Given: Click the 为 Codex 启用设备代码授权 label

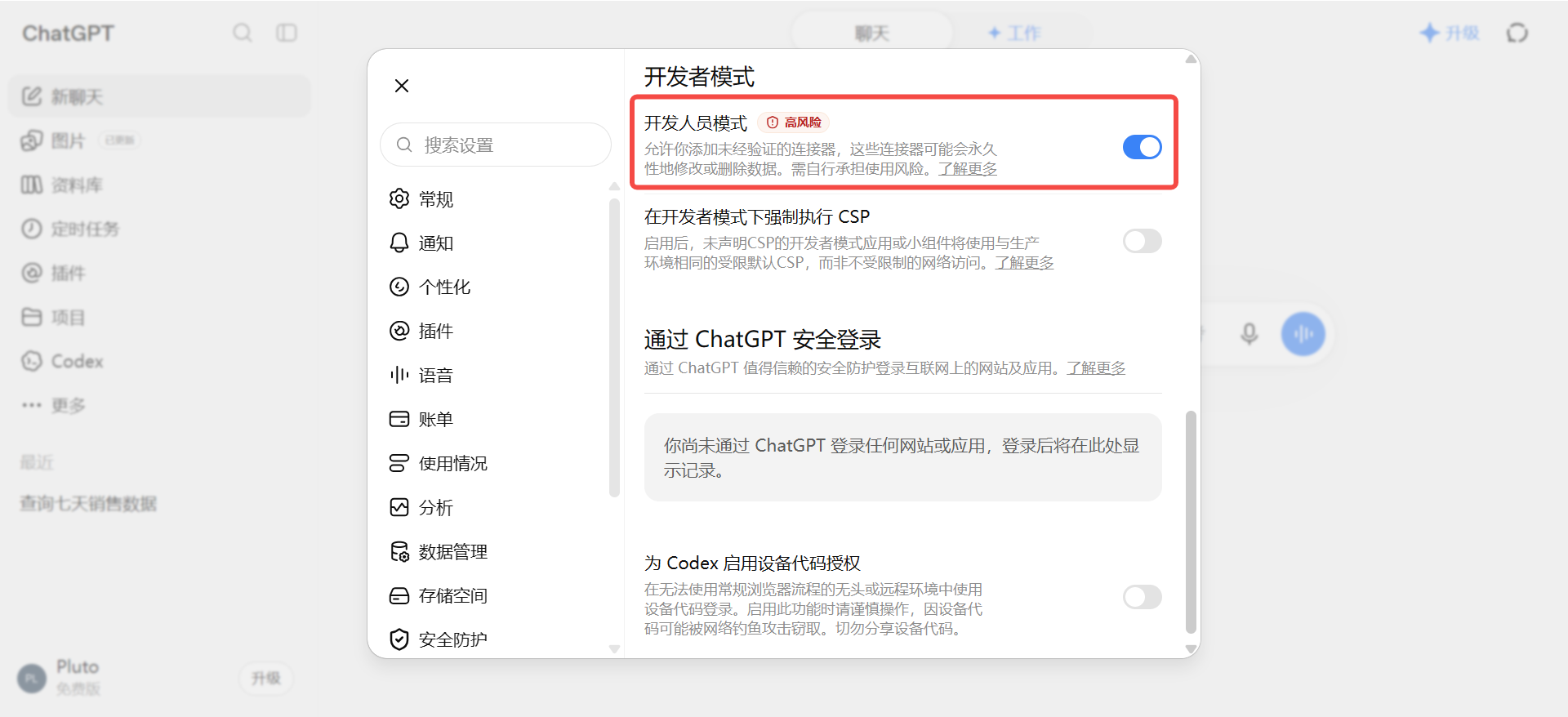Looking at the screenshot, I should click(x=752, y=563).
